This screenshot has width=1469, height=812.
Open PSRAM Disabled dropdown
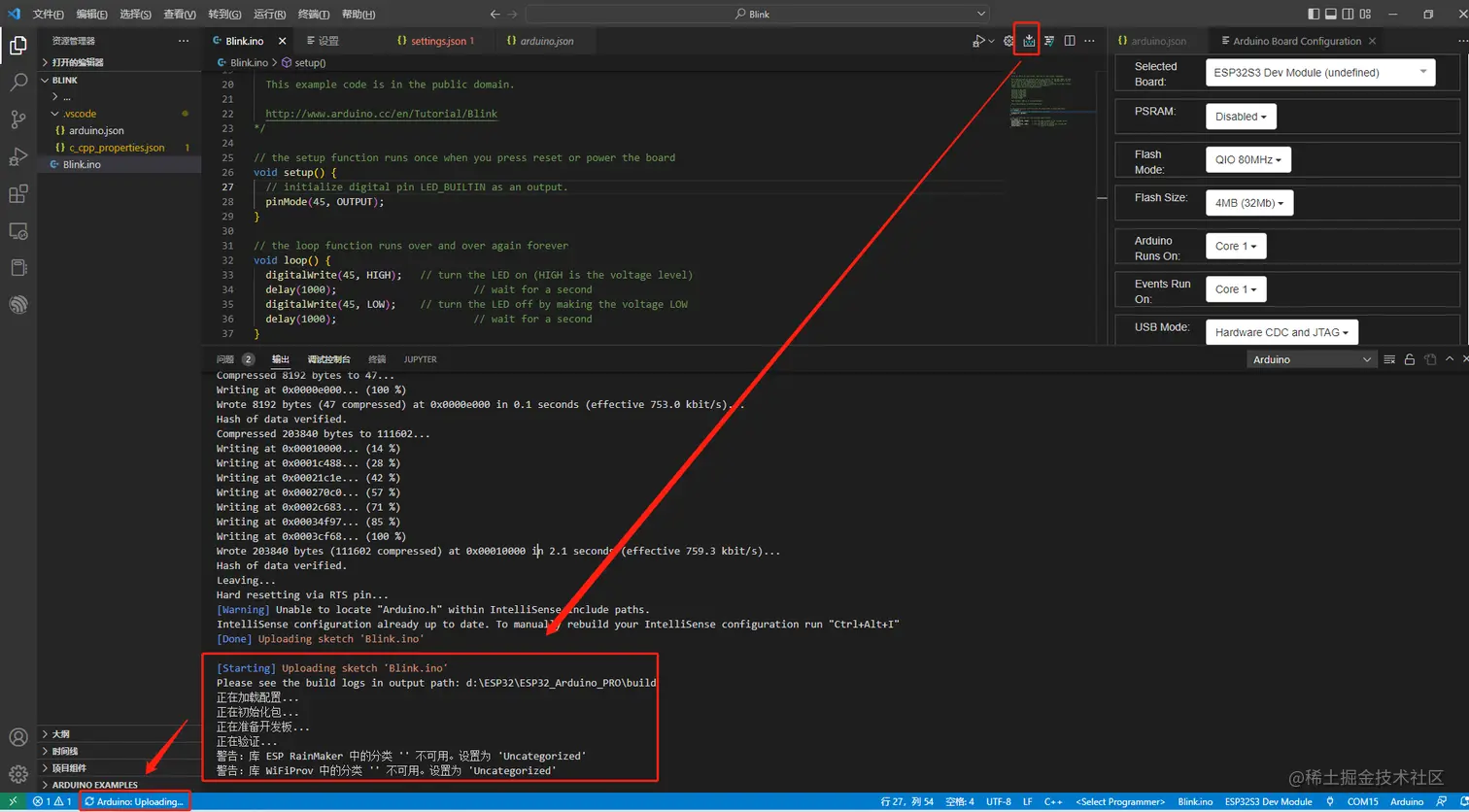coord(1241,117)
